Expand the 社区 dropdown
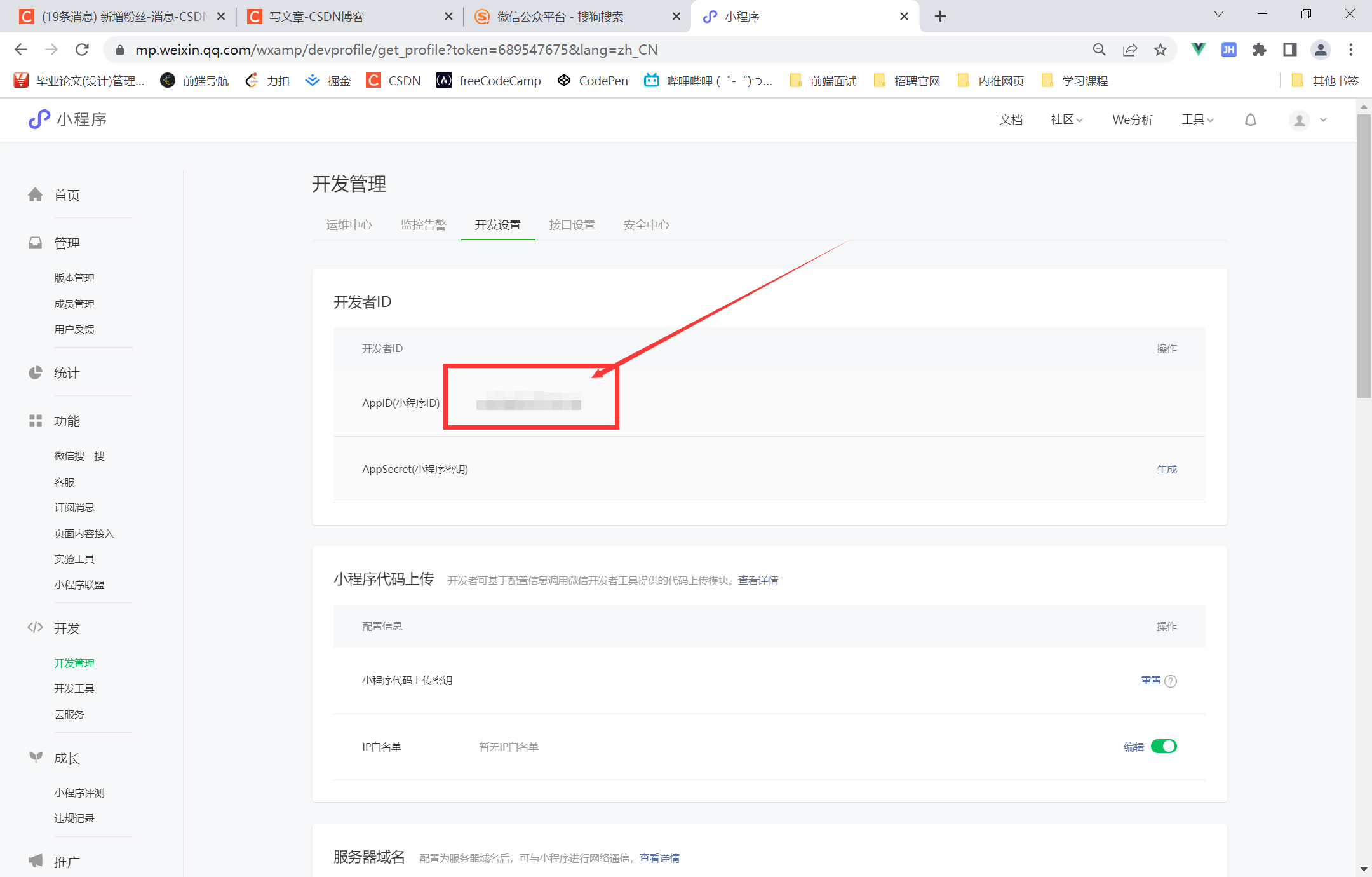 coord(1067,119)
